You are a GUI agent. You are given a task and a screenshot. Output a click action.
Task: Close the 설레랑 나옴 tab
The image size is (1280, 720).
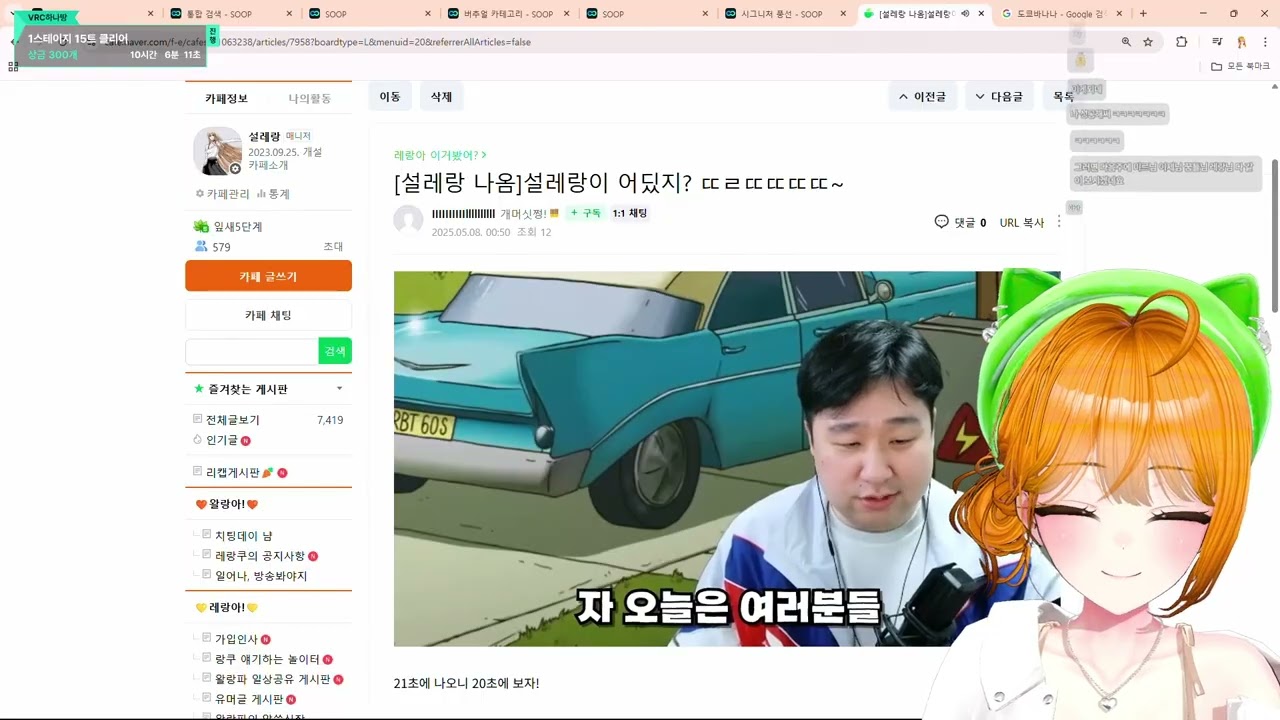(x=982, y=14)
